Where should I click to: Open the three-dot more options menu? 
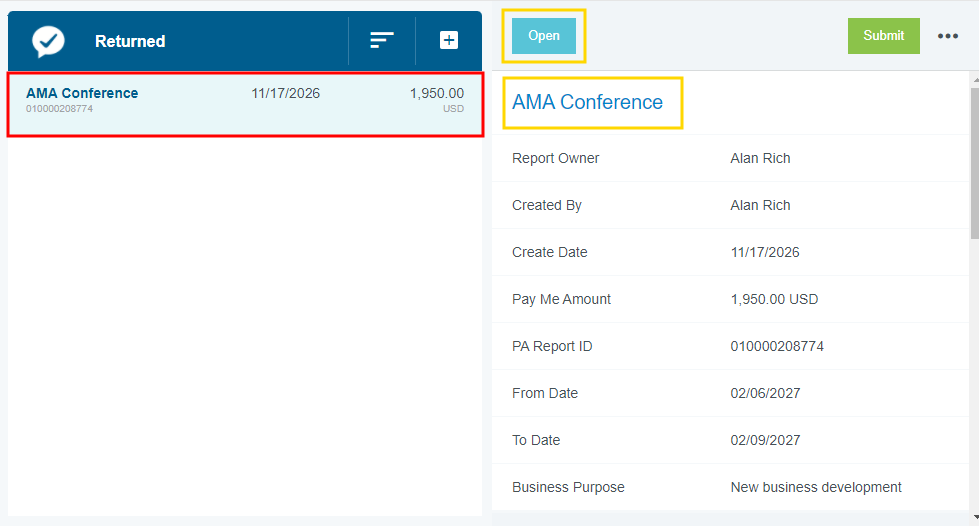click(x=947, y=36)
